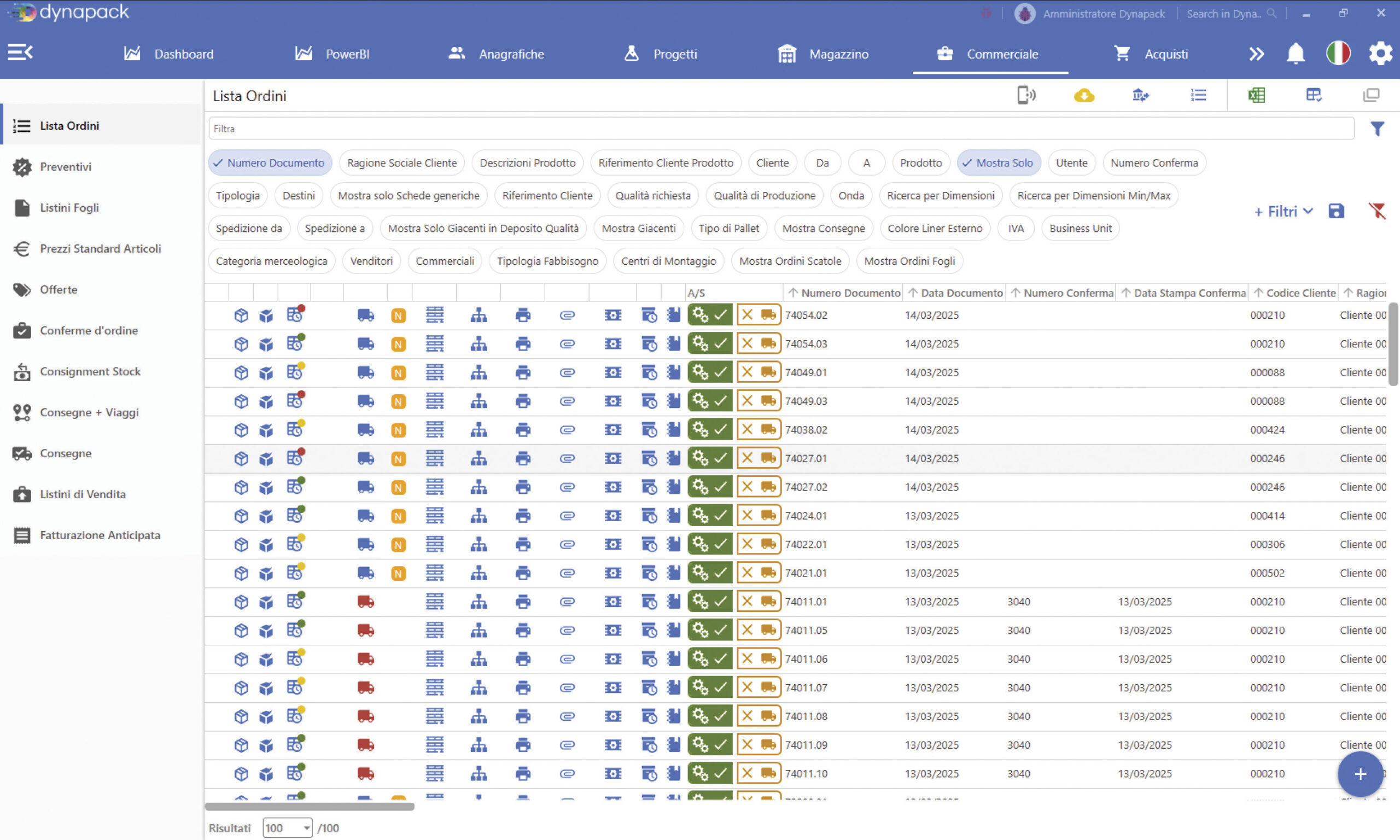Click the Filtra text input field
This screenshot has height=840, width=1400.
(x=781, y=129)
